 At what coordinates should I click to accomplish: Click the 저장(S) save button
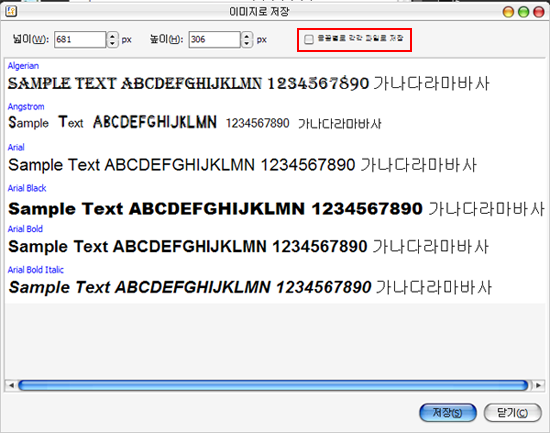tap(448, 412)
